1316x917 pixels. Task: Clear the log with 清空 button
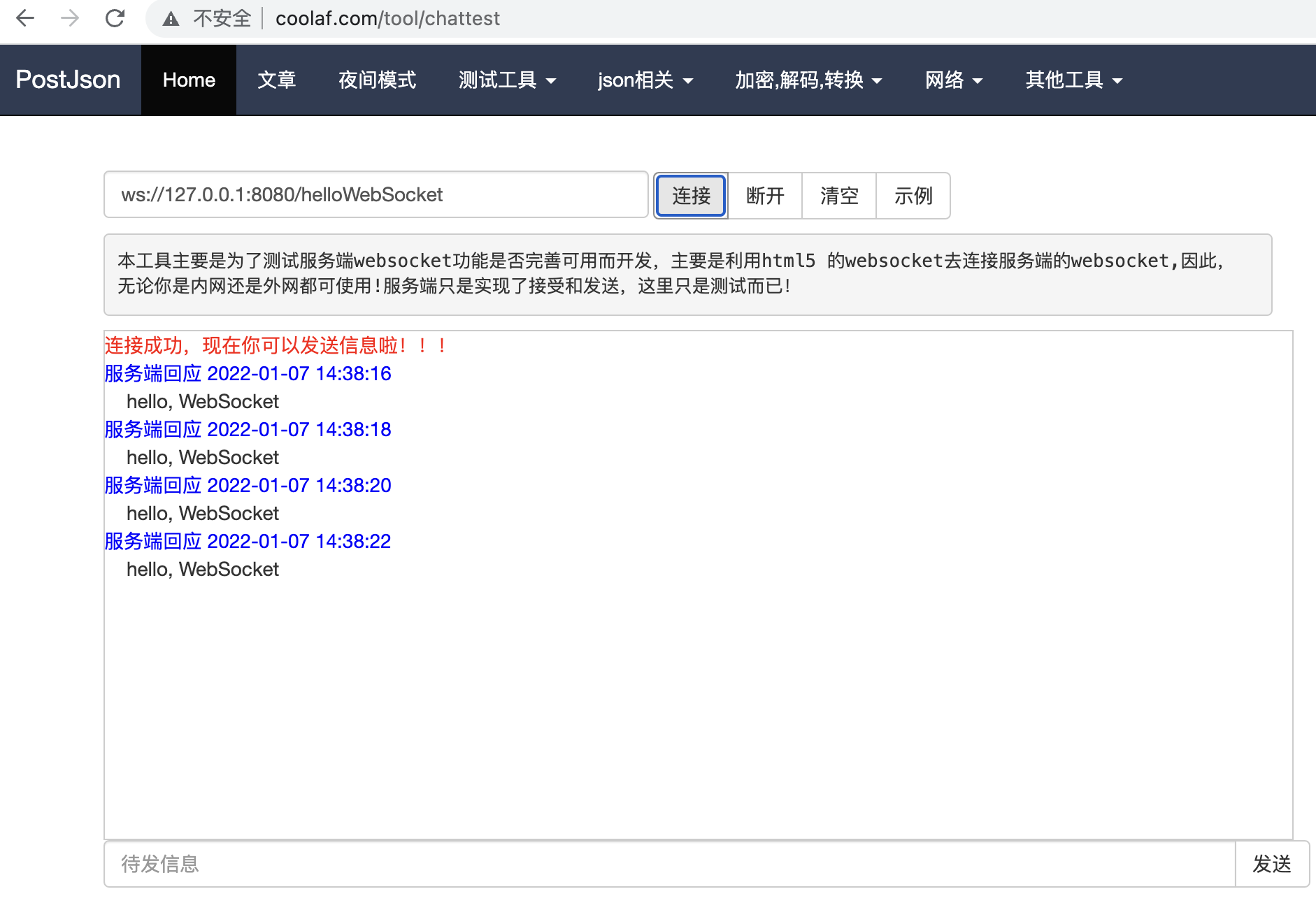tap(839, 196)
